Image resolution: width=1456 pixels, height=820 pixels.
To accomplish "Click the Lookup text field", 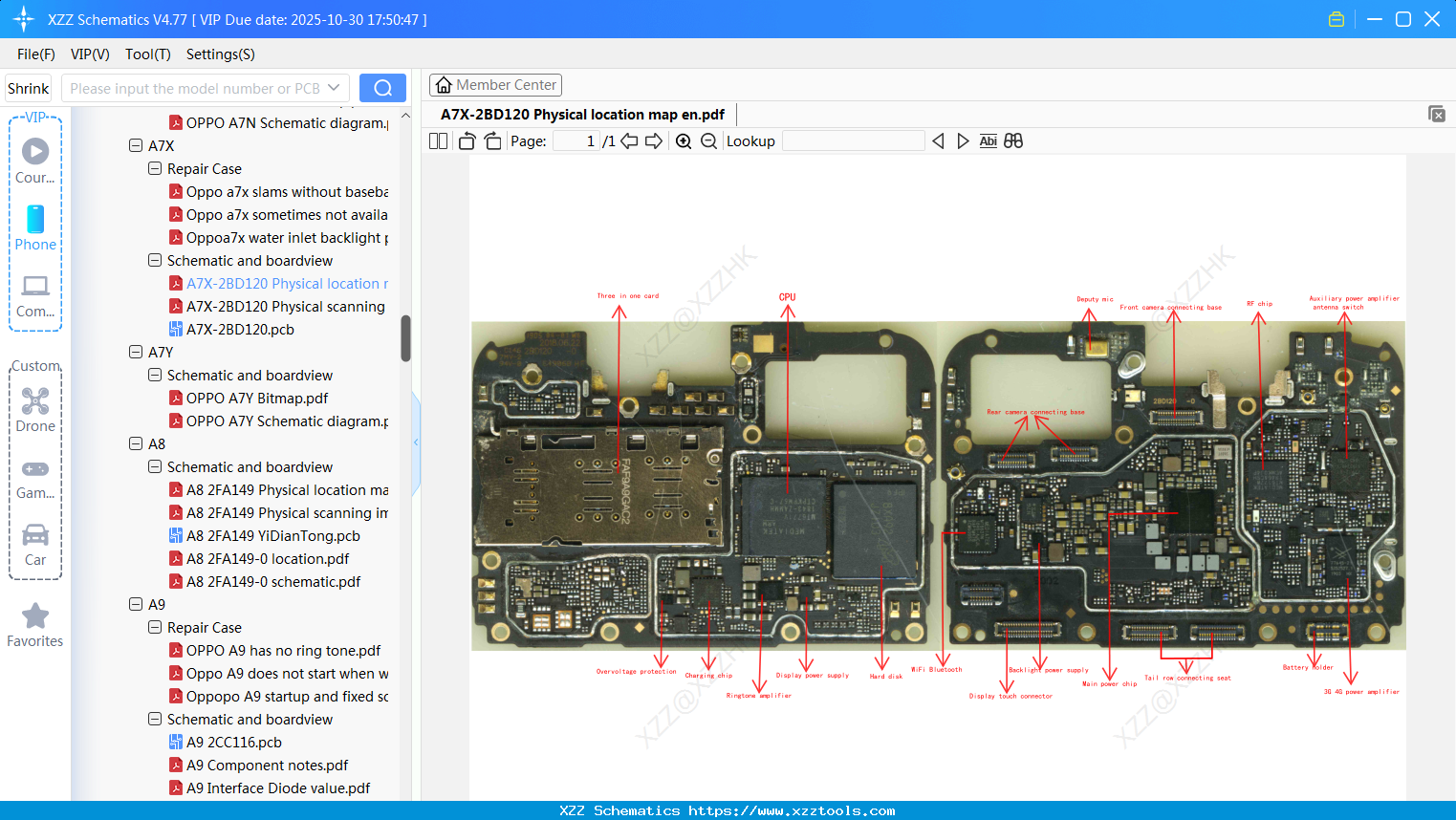I will point(853,141).
